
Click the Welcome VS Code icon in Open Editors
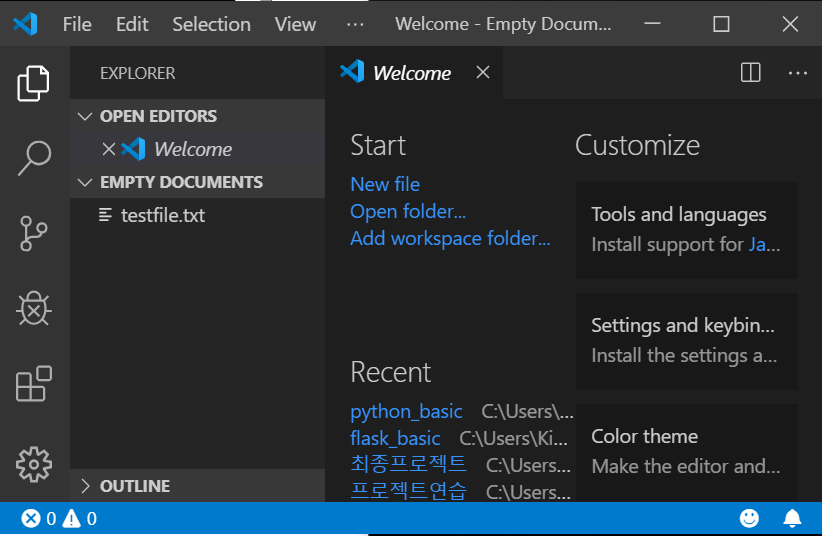point(133,149)
